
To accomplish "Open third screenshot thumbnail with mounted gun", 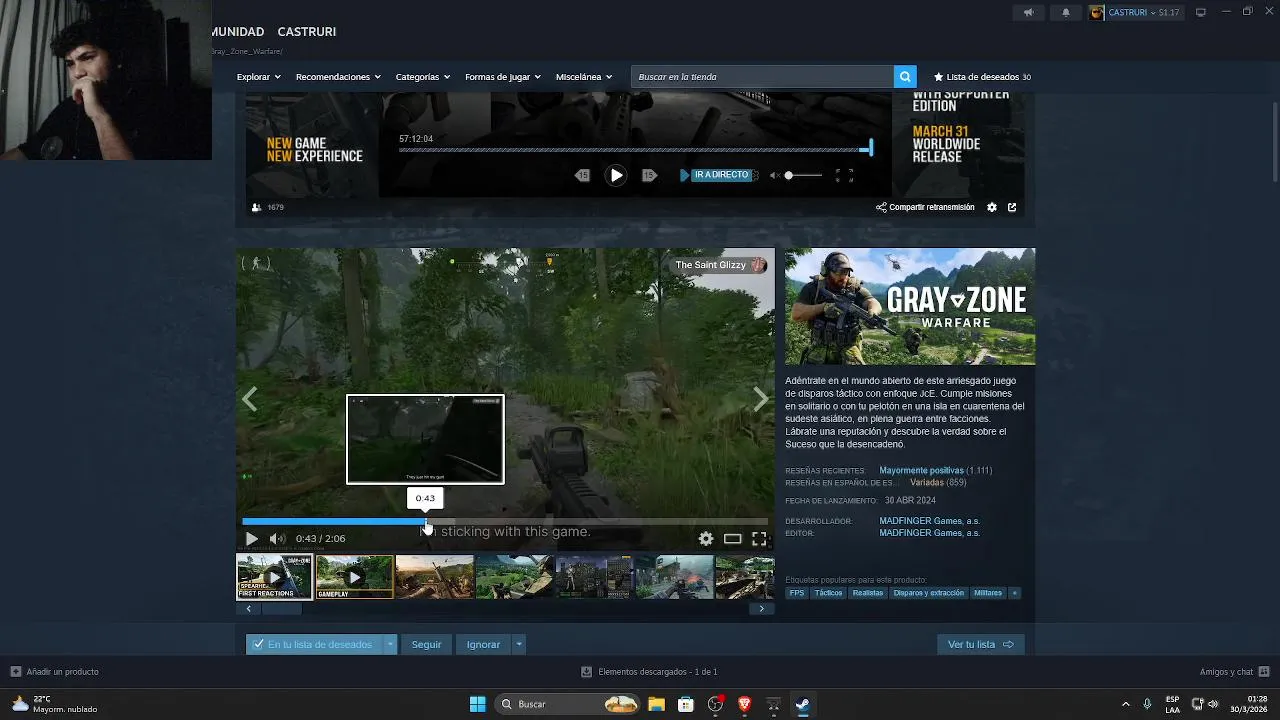I will [x=434, y=577].
